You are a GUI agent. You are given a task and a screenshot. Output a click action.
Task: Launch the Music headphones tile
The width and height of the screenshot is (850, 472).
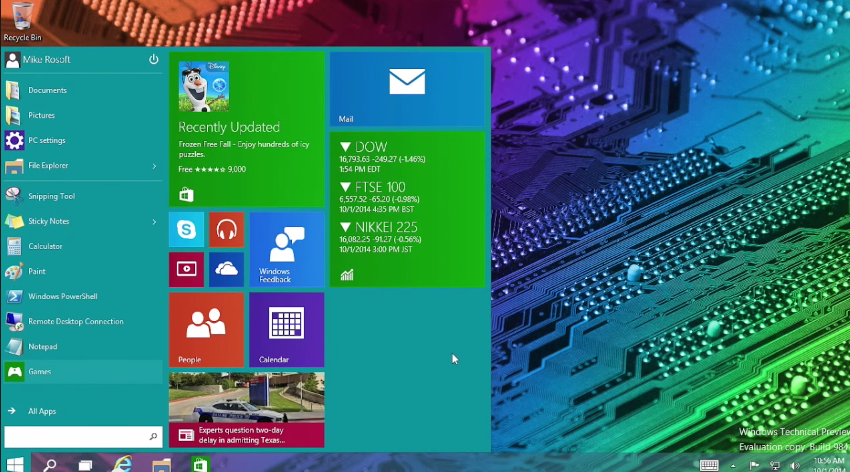pyautogui.click(x=226, y=230)
